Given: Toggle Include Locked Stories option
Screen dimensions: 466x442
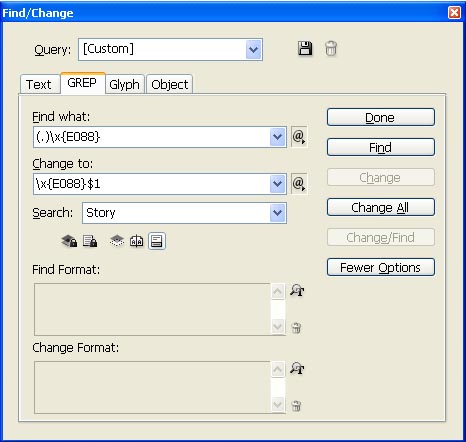Looking at the screenshot, I should [90, 241].
